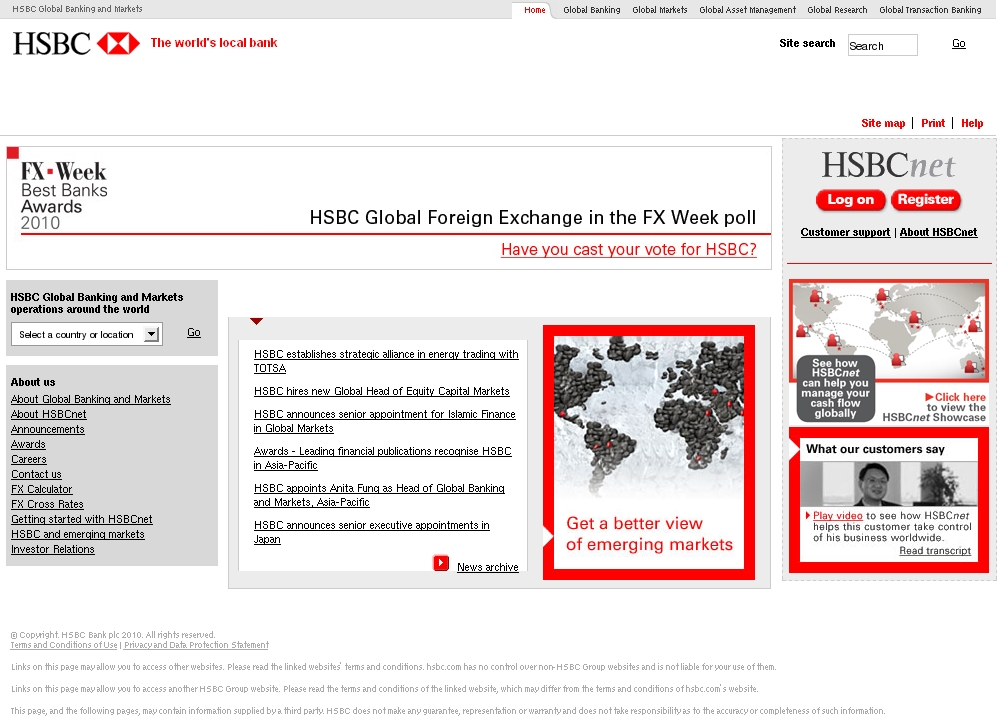Open Terms and Conditions of Use link
Image resolution: width=997 pixels, height=728 pixels.
point(64,645)
